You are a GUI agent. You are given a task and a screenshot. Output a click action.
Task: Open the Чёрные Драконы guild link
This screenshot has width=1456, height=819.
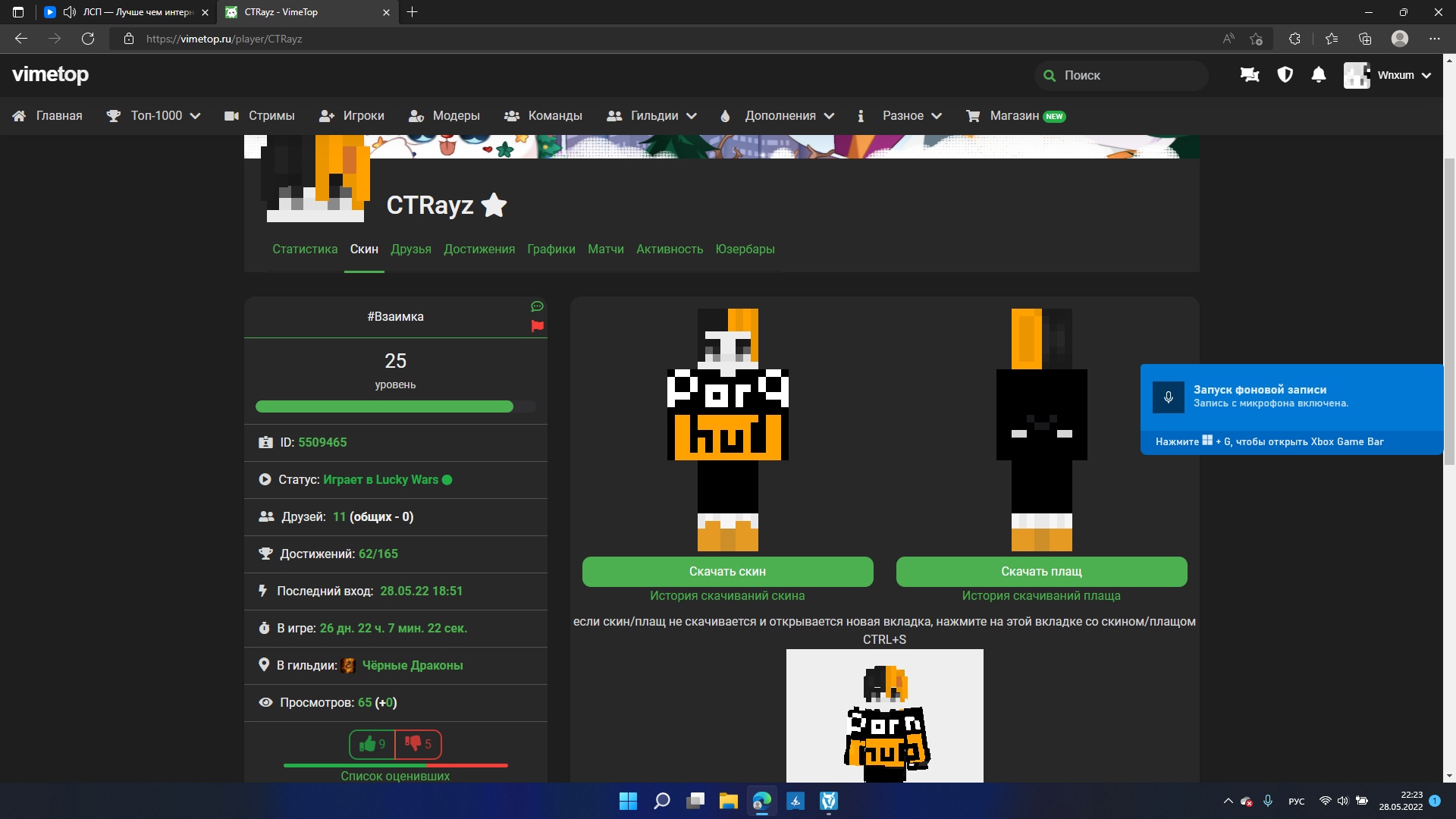click(x=412, y=666)
